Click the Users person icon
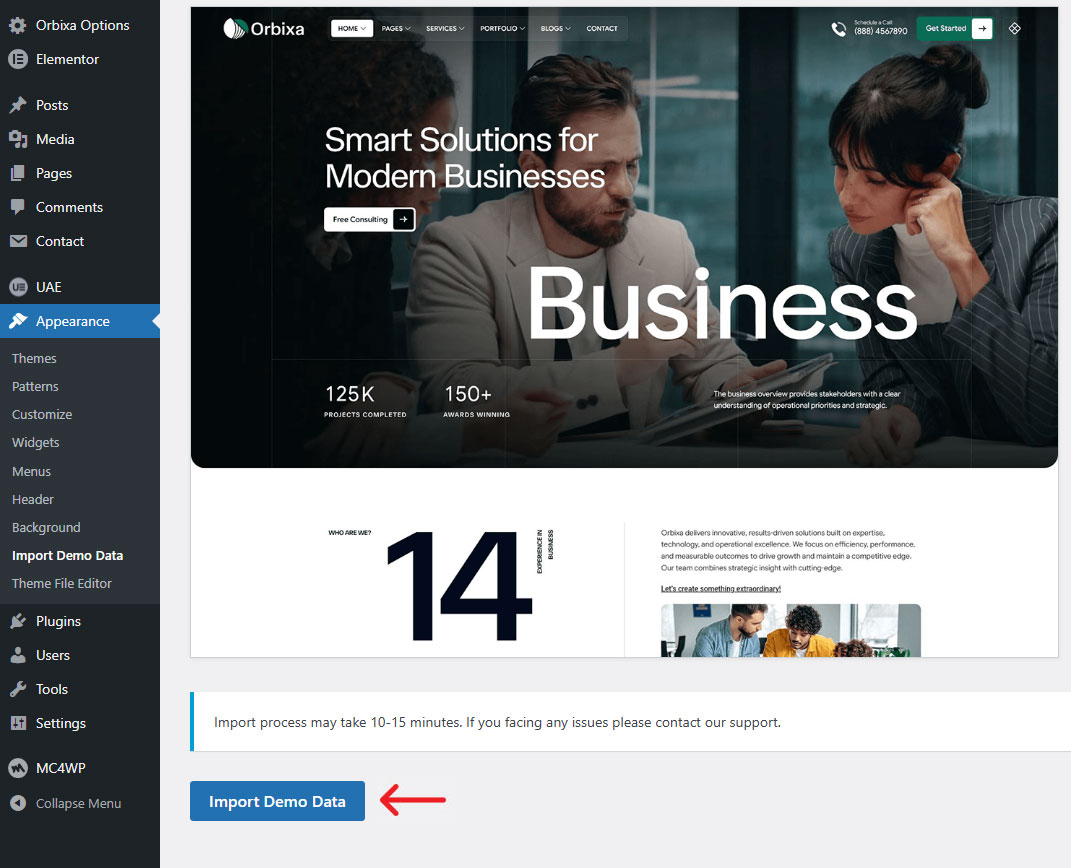This screenshot has width=1071, height=868. coord(18,655)
